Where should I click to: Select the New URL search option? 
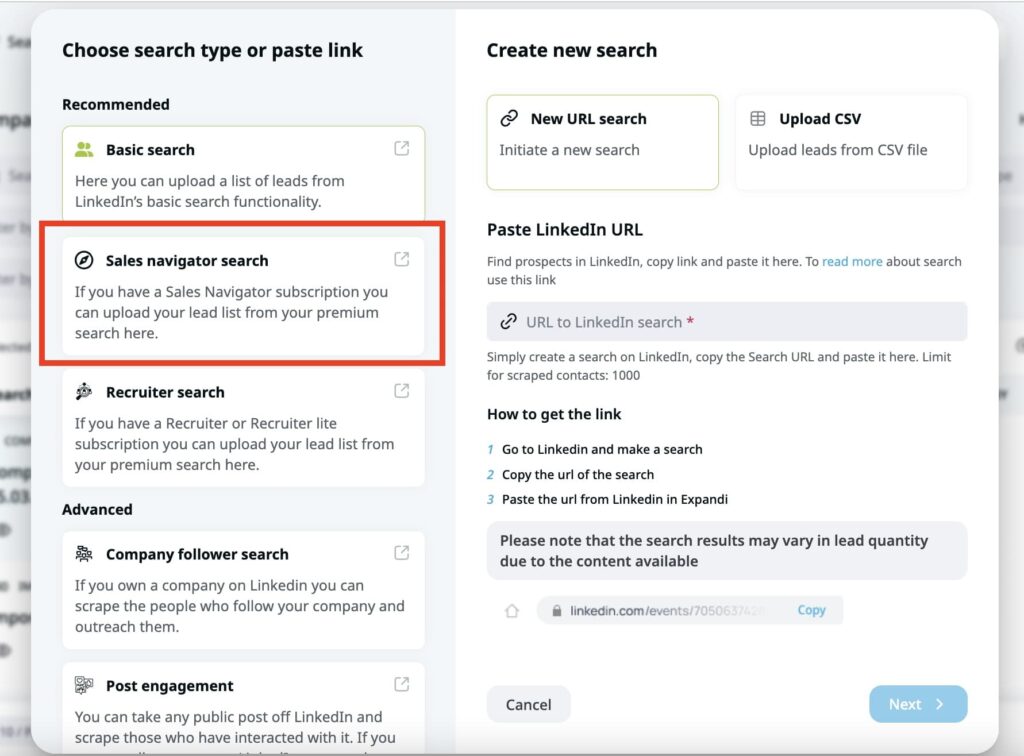[x=602, y=142]
